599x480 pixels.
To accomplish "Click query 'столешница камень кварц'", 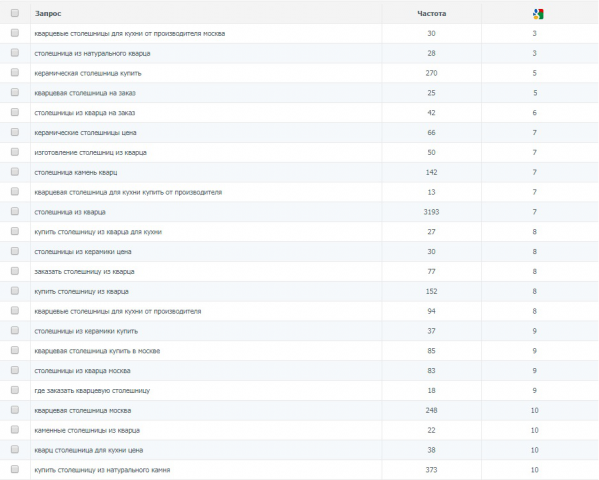I will [76, 172].
